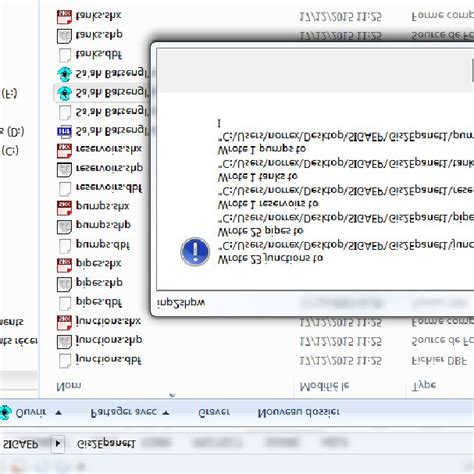Go to the SIGAEP breadcrumb folder
The width and height of the screenshot is (474, 474).
(x=21, y=444)
